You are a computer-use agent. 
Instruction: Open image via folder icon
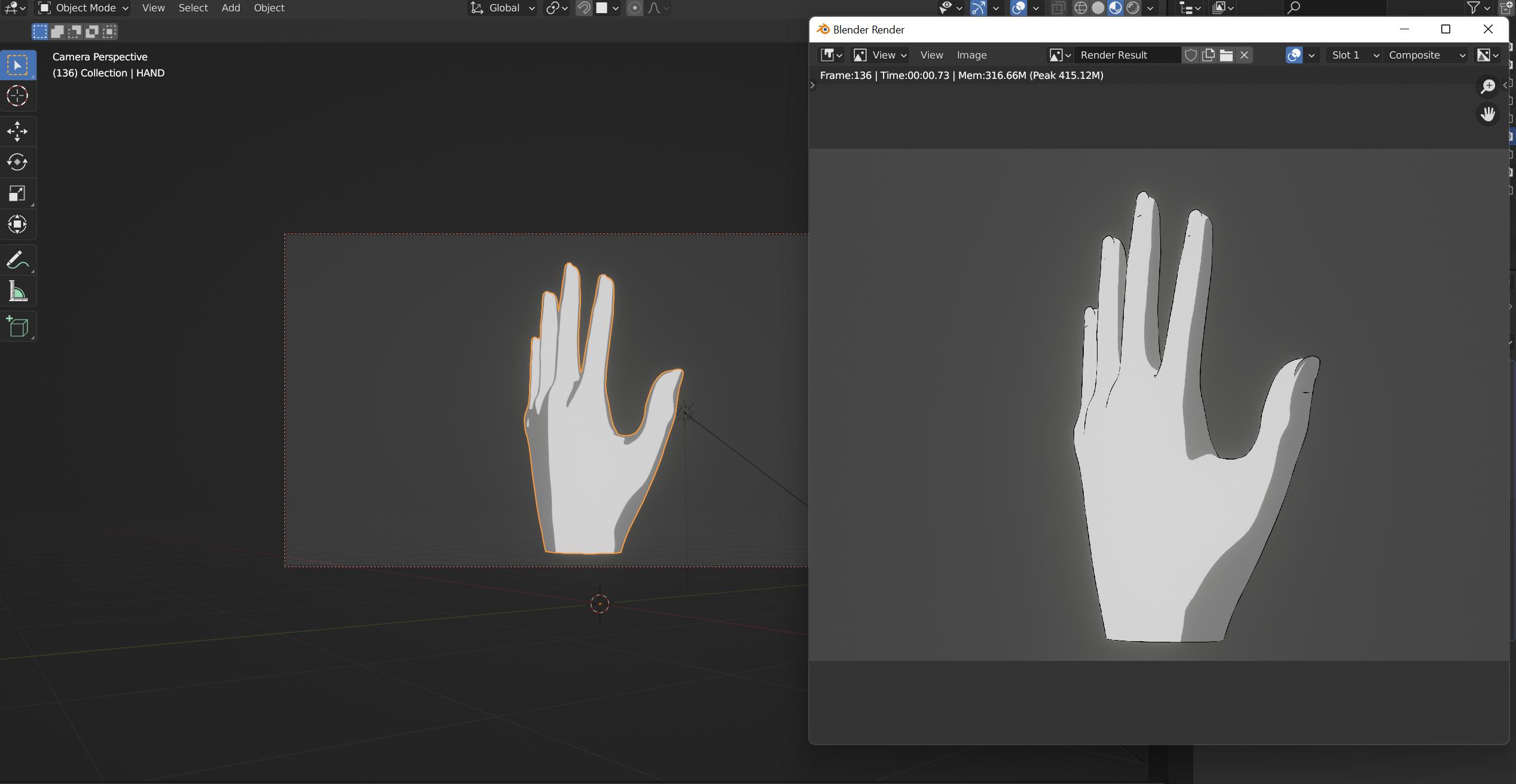click(1226, 55)
